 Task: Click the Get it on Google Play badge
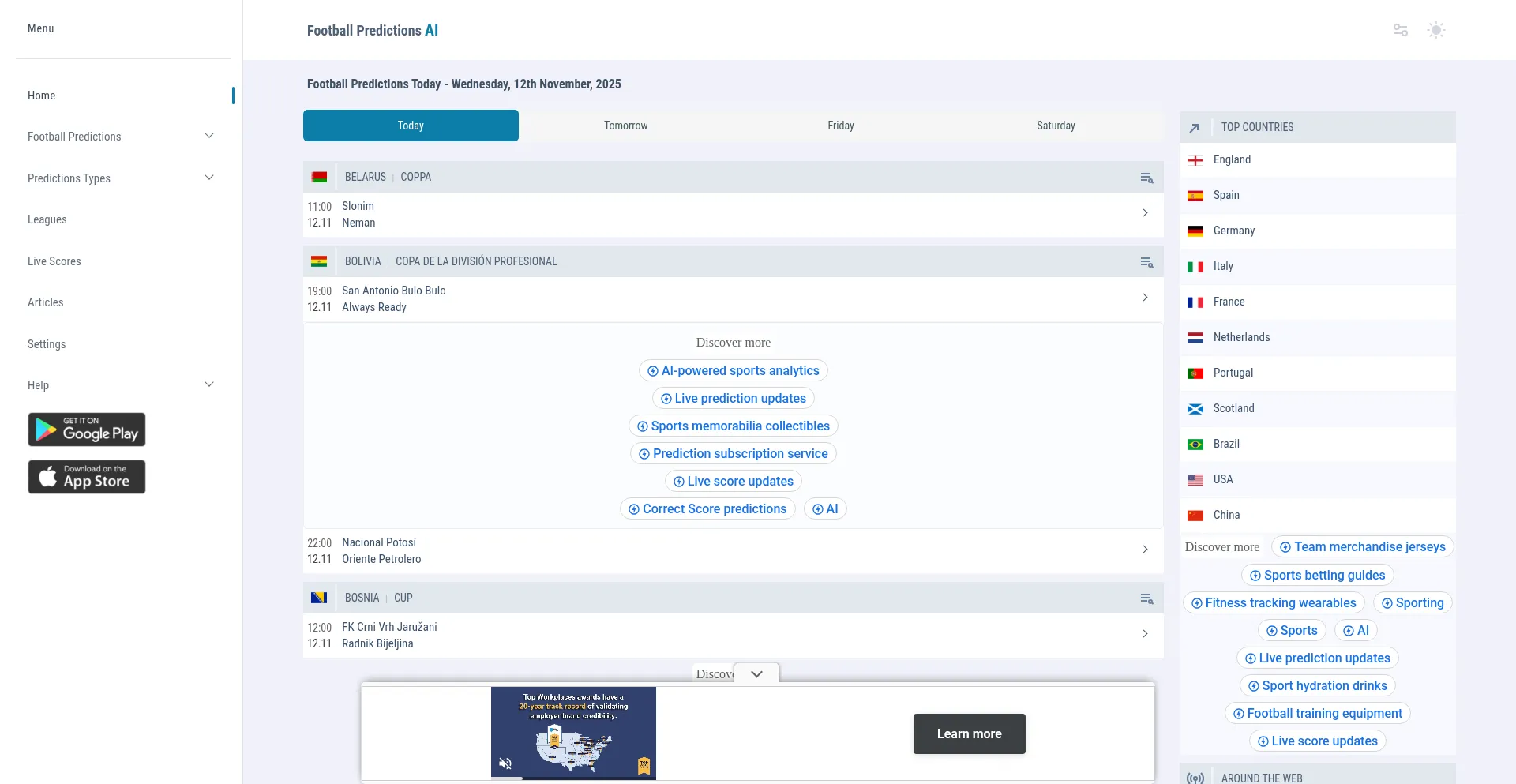(87, 430)
